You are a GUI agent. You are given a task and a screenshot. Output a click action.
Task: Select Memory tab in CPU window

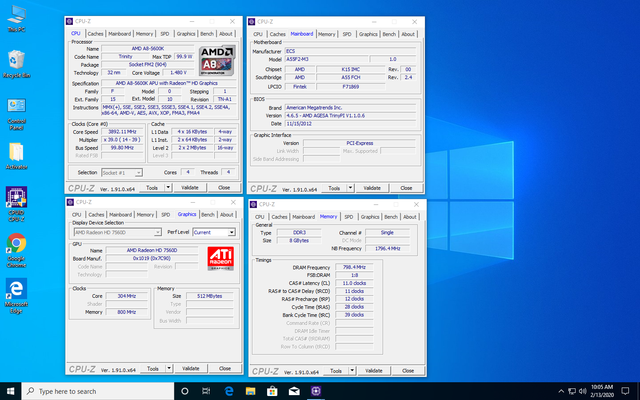(144, 34)
